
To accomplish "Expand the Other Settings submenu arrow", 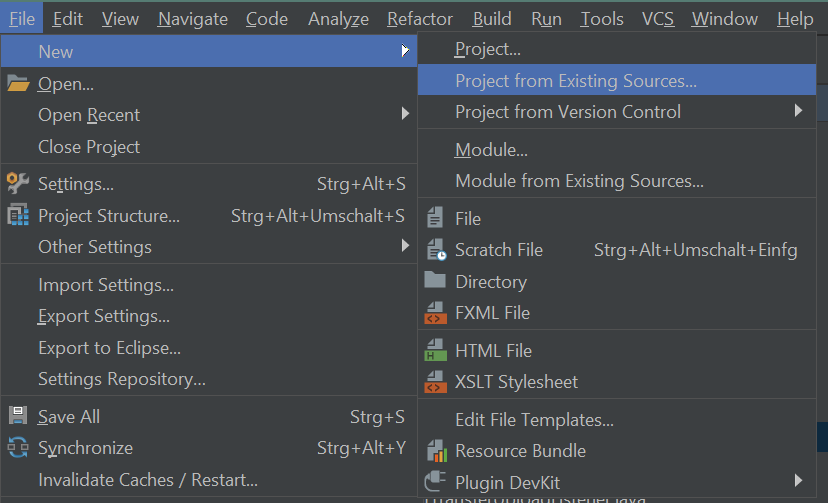I will [405, 246].
